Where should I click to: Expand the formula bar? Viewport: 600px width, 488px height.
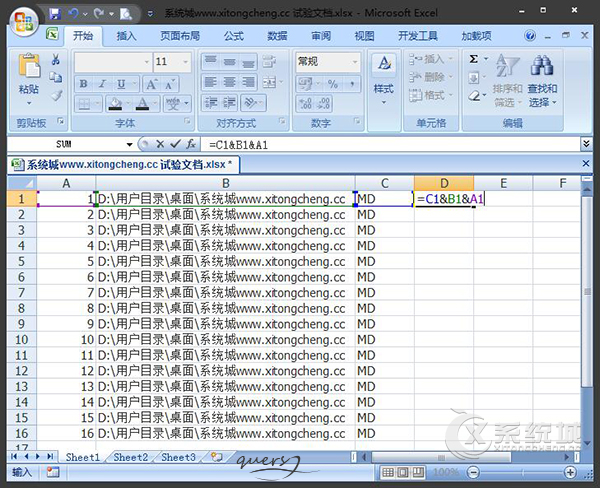click(x=586, y=144)
